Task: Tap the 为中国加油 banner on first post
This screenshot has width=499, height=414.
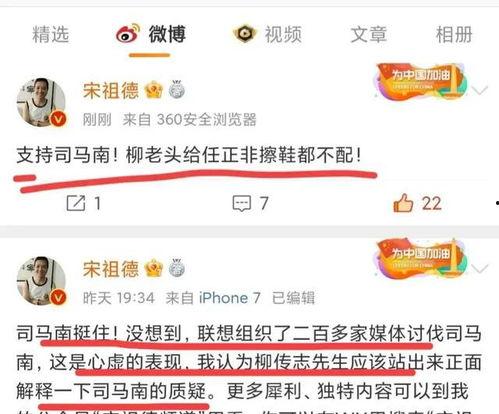Action: point(420,81)
